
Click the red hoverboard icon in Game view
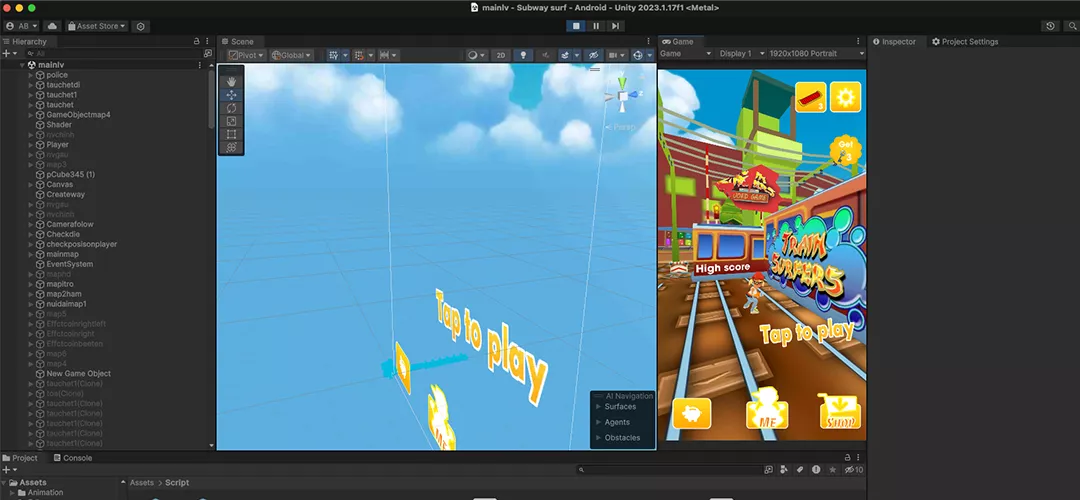pyautogui.click(x=811, y=97)
